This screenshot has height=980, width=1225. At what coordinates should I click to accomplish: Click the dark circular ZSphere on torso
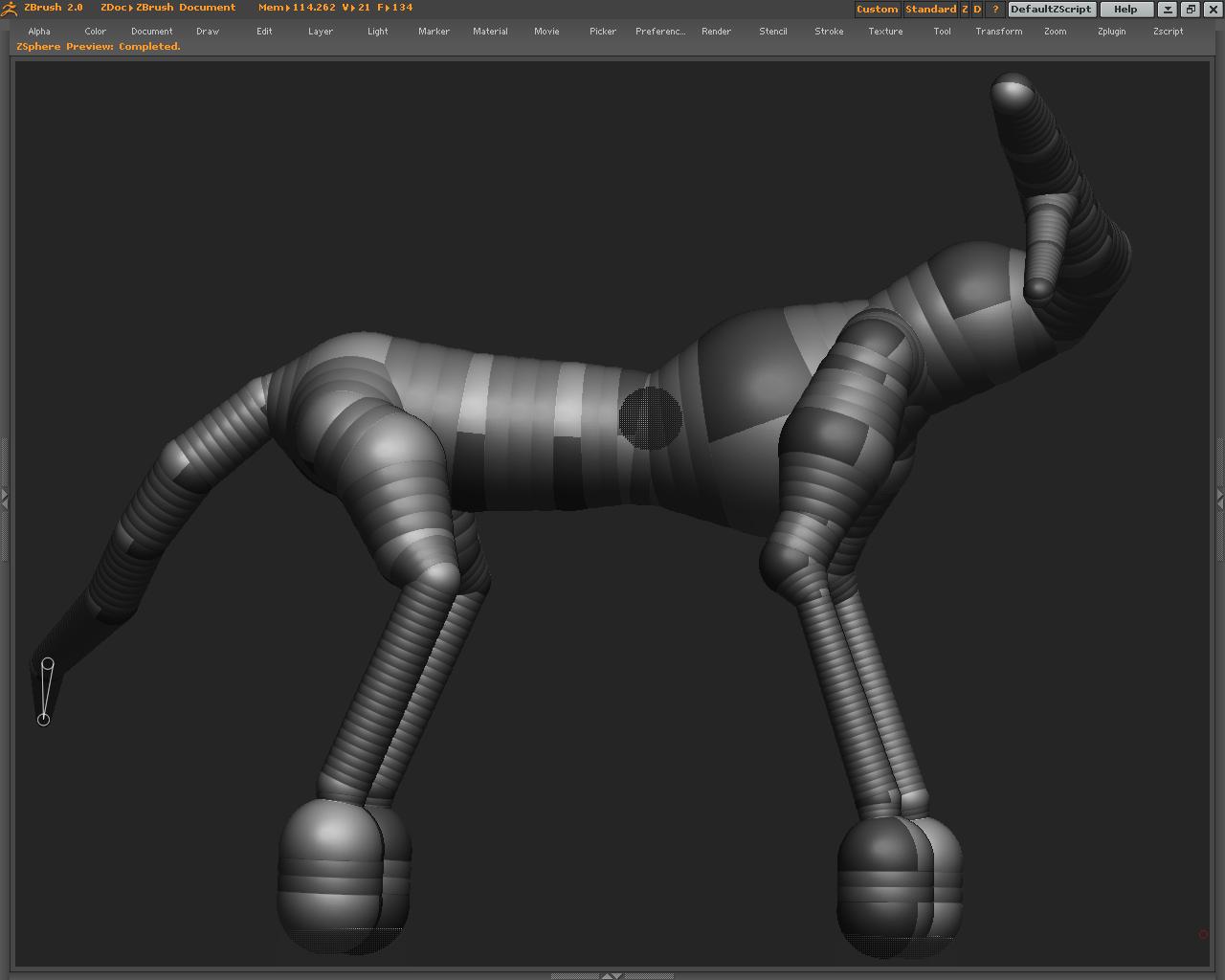tap(650, 418)
